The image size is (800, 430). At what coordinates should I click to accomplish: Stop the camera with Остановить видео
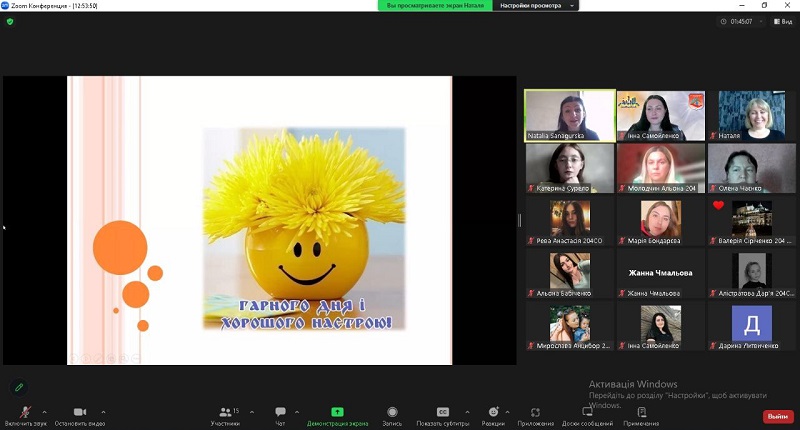pos(79,413)
